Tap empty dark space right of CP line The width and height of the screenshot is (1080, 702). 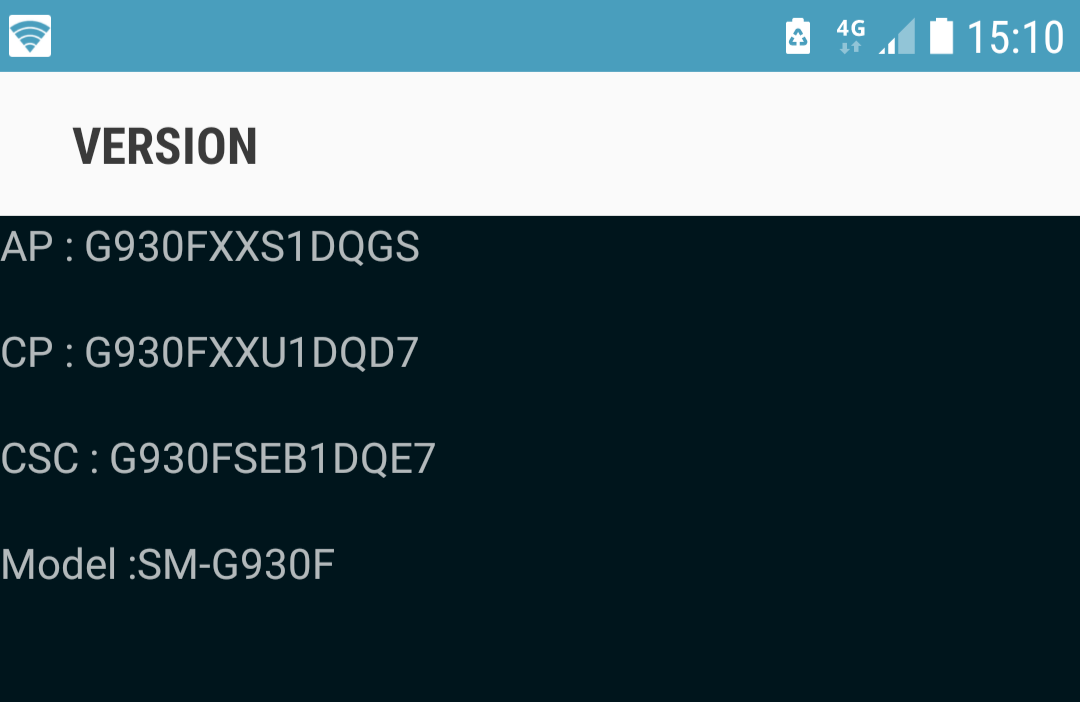tap(749, 353)
